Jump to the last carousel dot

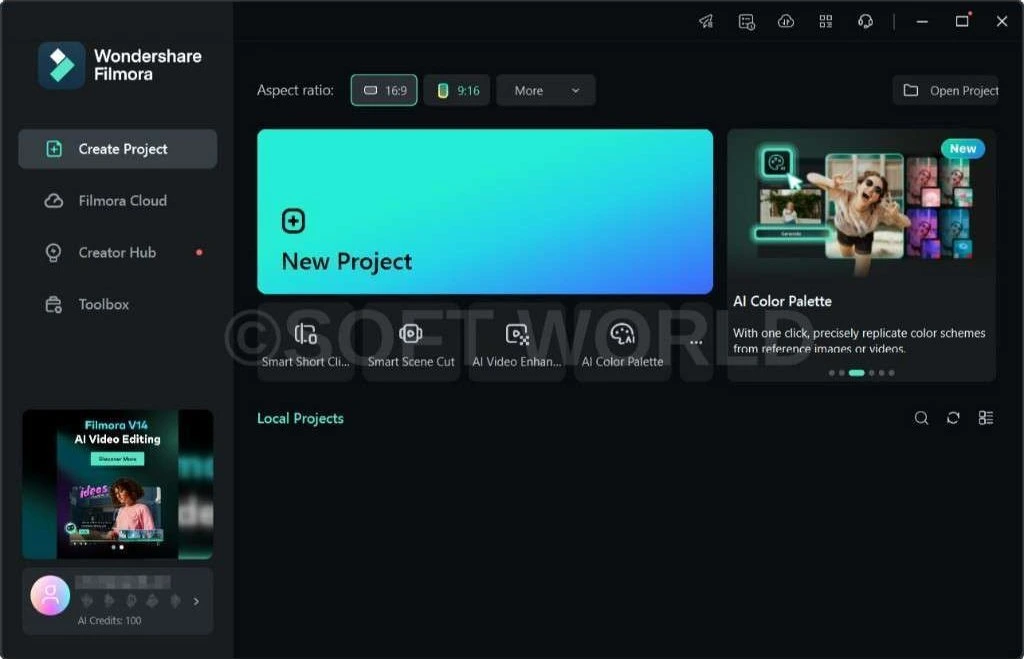point(891,373)
